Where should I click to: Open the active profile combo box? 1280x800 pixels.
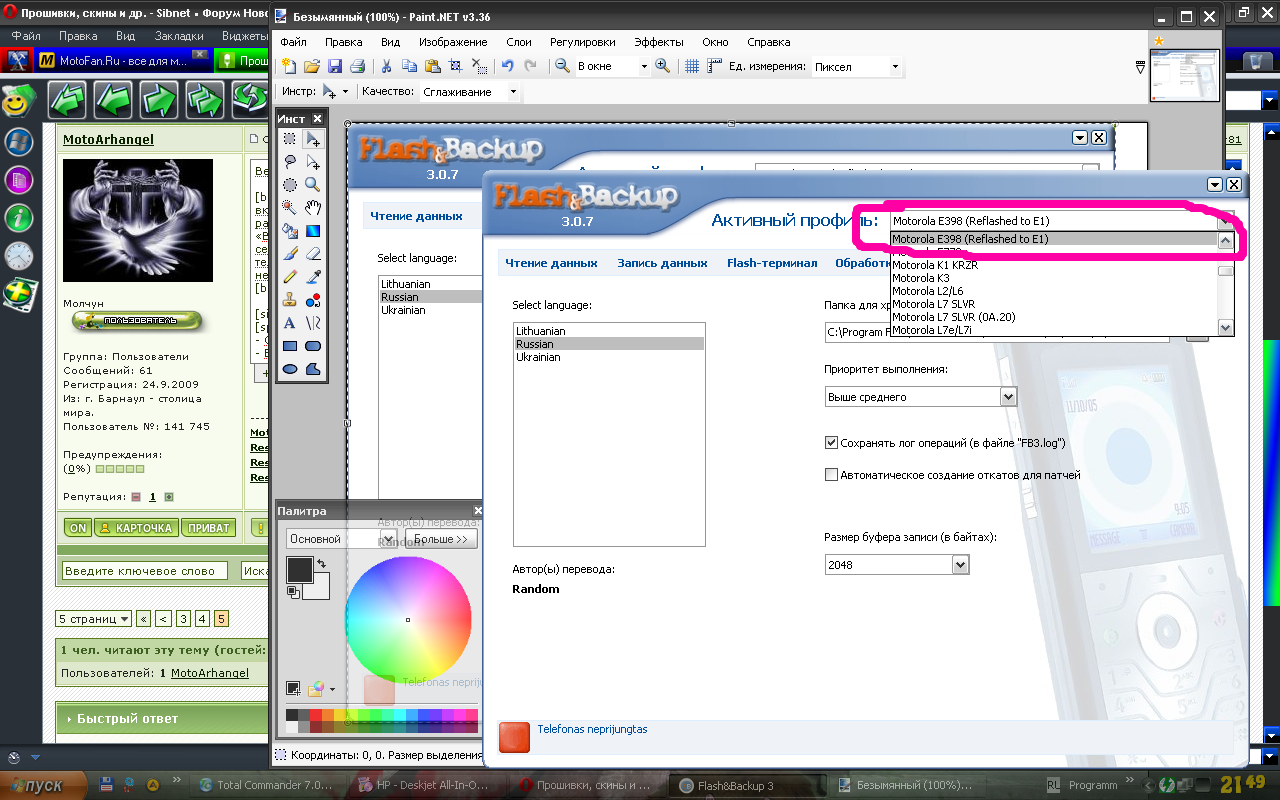(x=1062, y=221)
